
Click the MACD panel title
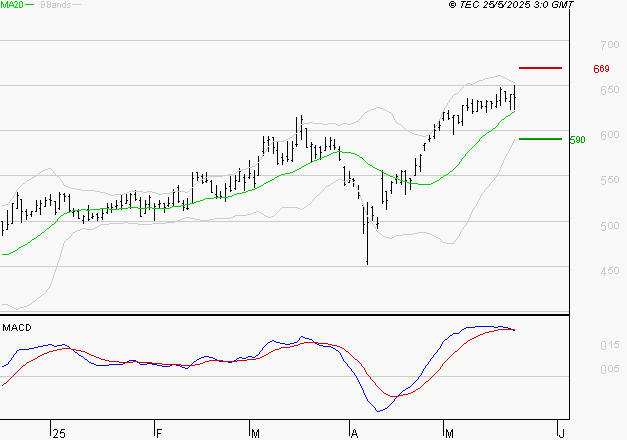click(16, 327)
